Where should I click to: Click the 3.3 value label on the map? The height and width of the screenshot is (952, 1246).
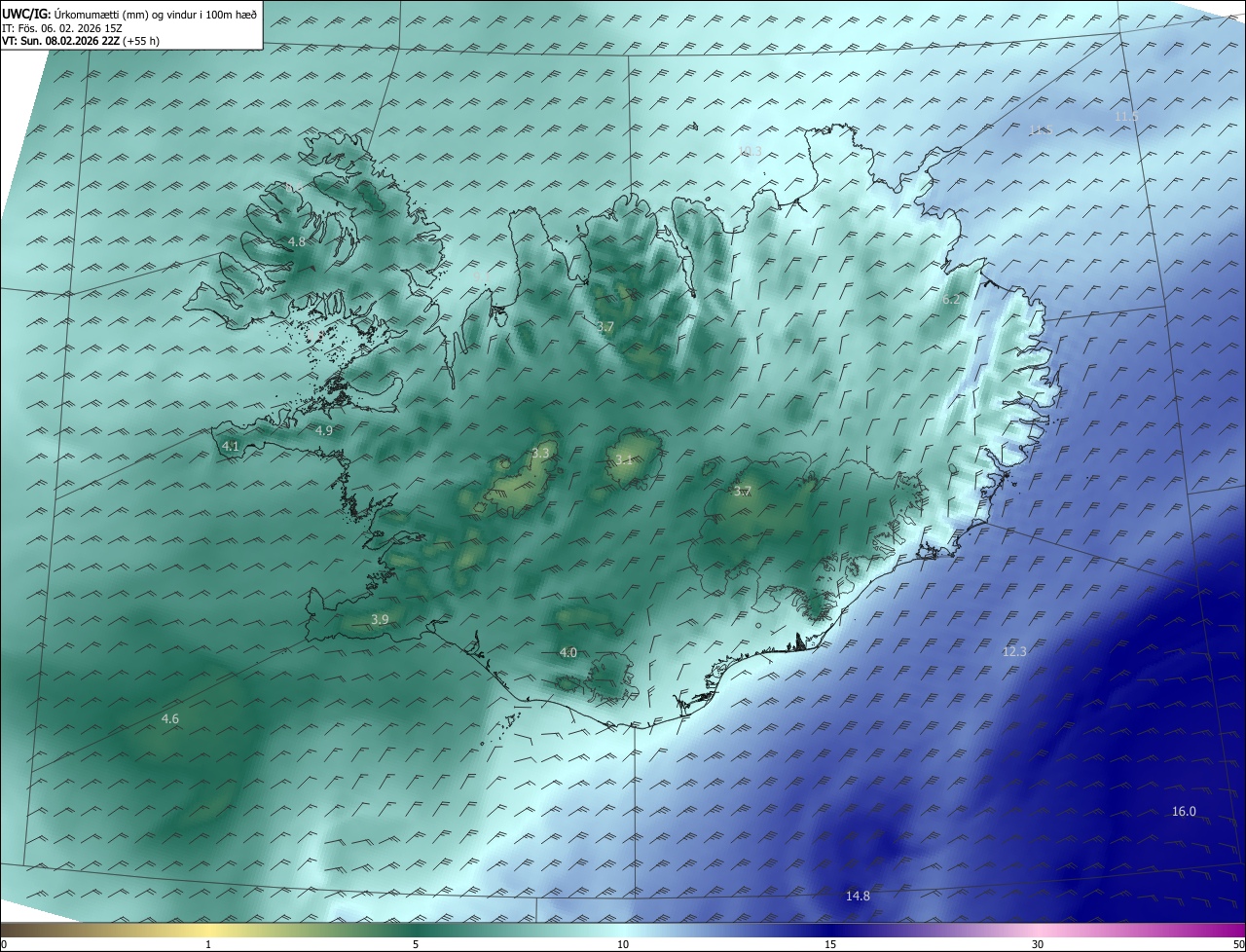point(541,454)
